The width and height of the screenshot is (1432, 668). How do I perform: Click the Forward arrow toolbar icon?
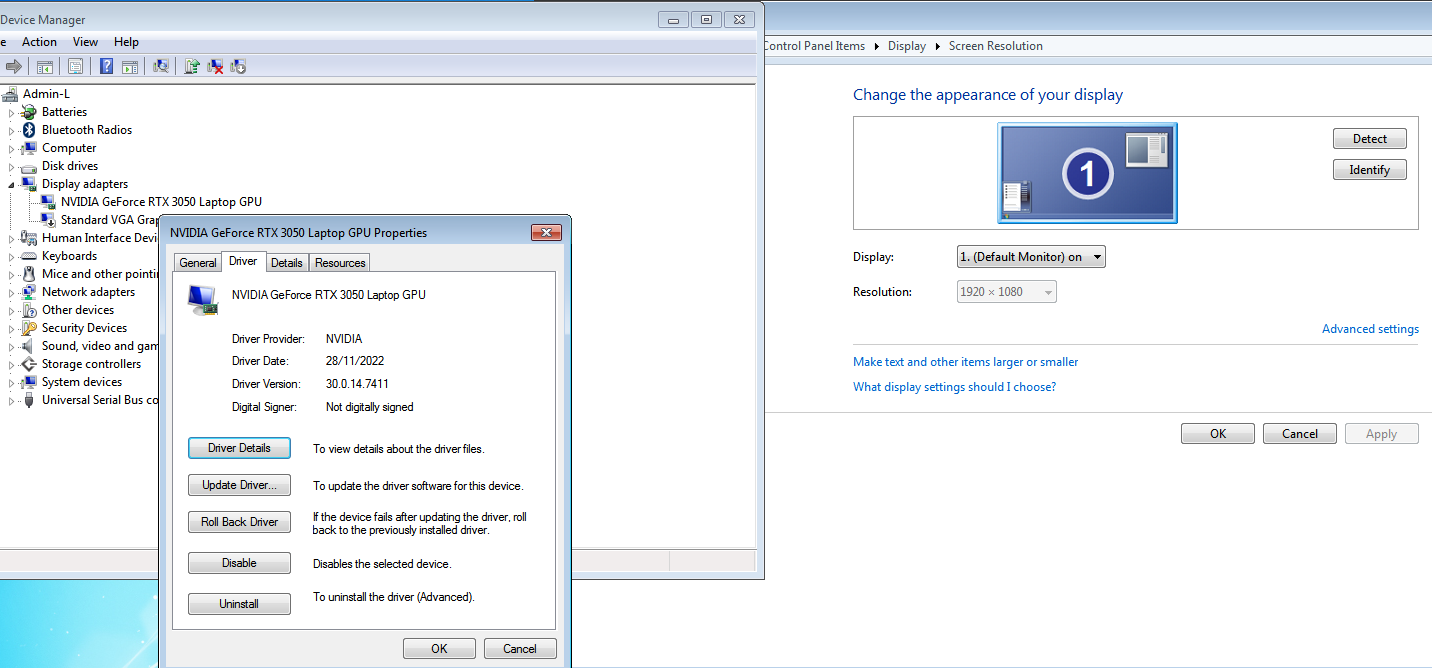pyautogui.click(x=14, y=67)
